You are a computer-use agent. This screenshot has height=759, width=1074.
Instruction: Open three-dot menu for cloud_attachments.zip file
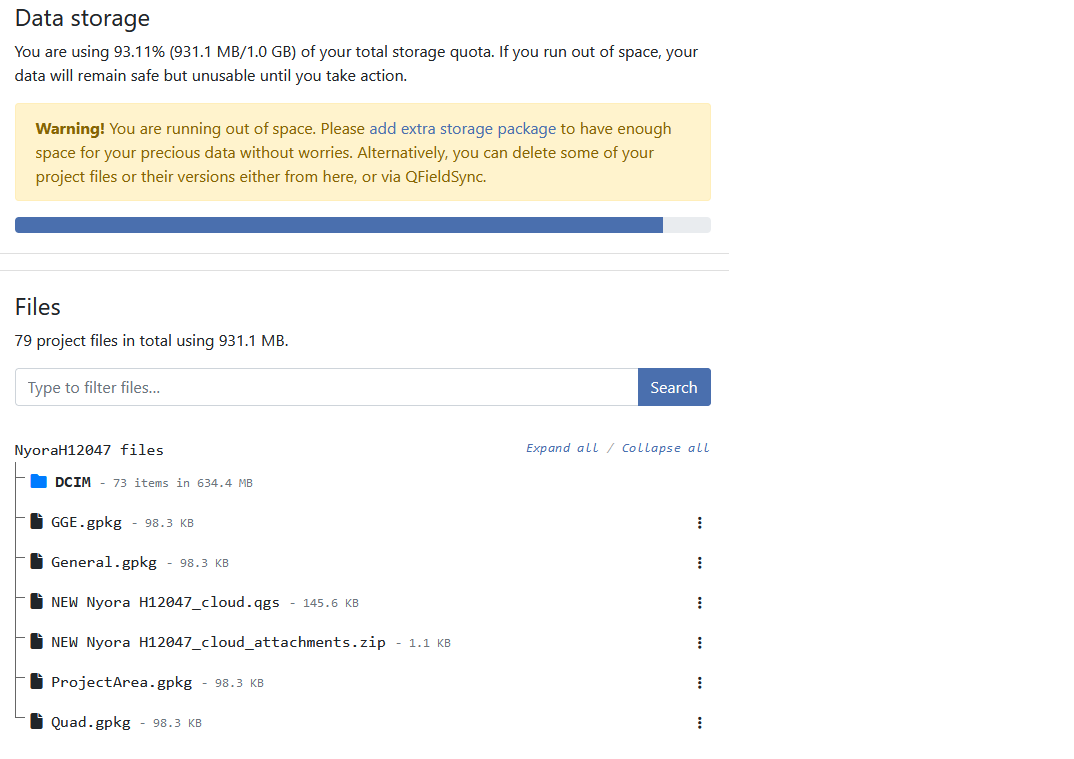click(x=699, y=642)
